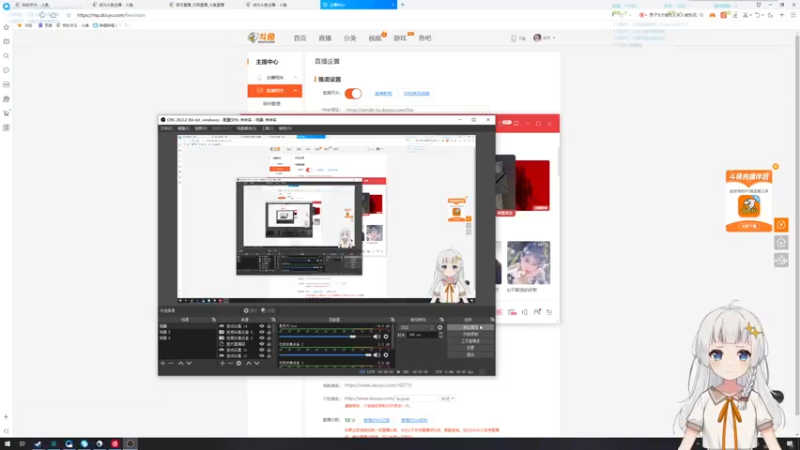Add a new scene in OBS scenes panel

click(x=163, y=363)
